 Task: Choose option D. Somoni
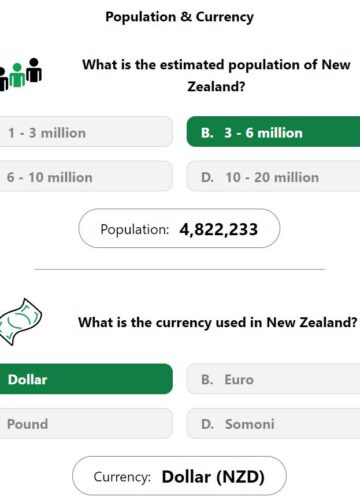tap(273, 424)
